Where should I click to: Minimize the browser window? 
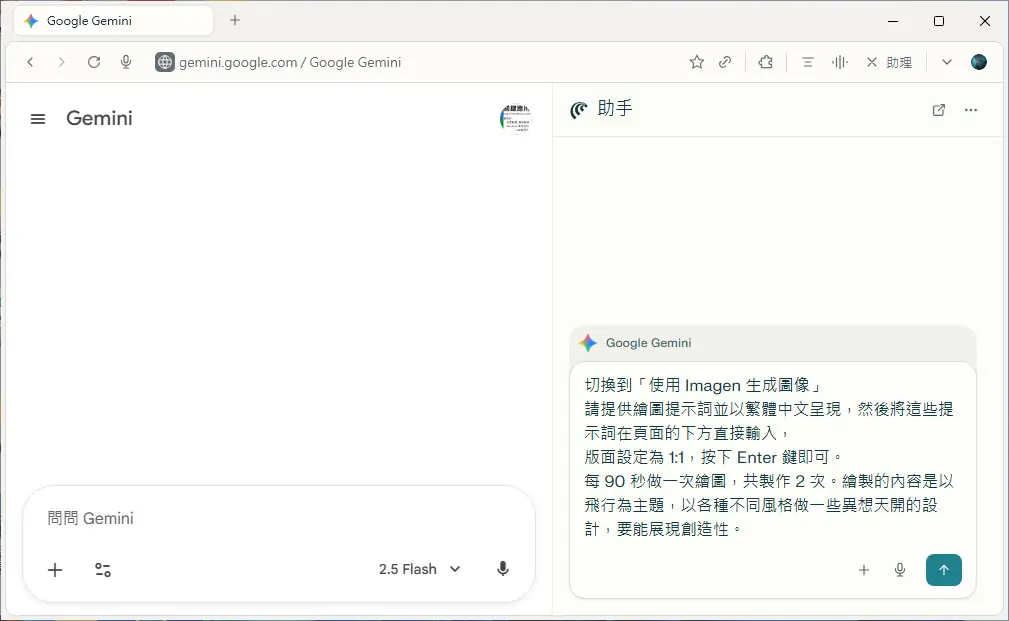tap(893, 21)
